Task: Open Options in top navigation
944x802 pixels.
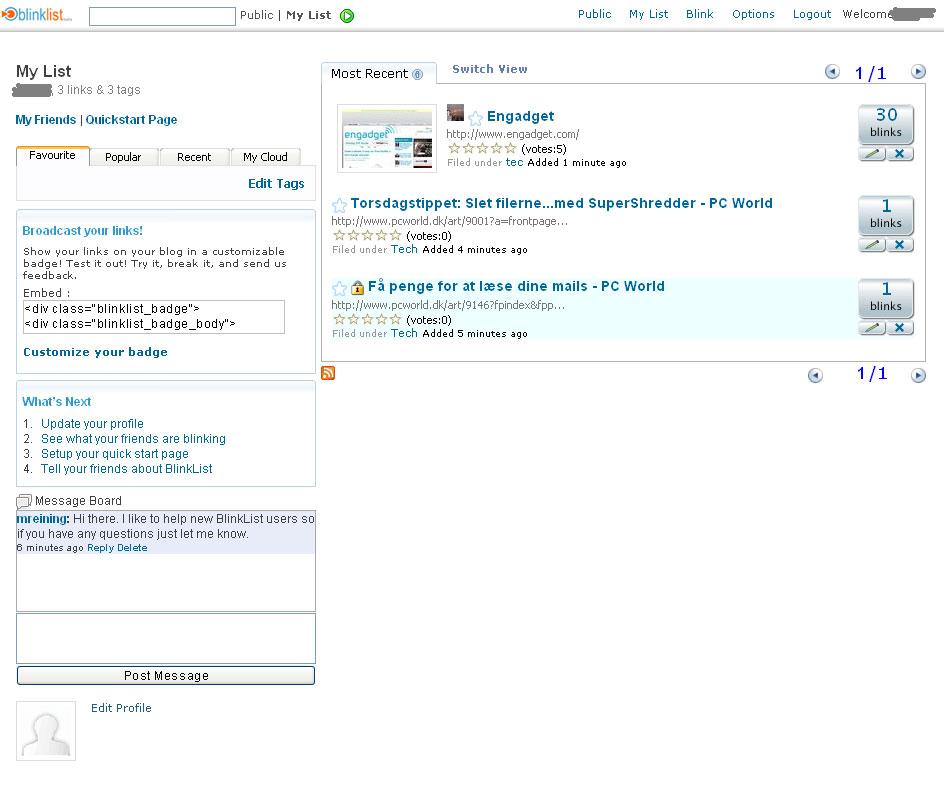Action: coord(753,14)
